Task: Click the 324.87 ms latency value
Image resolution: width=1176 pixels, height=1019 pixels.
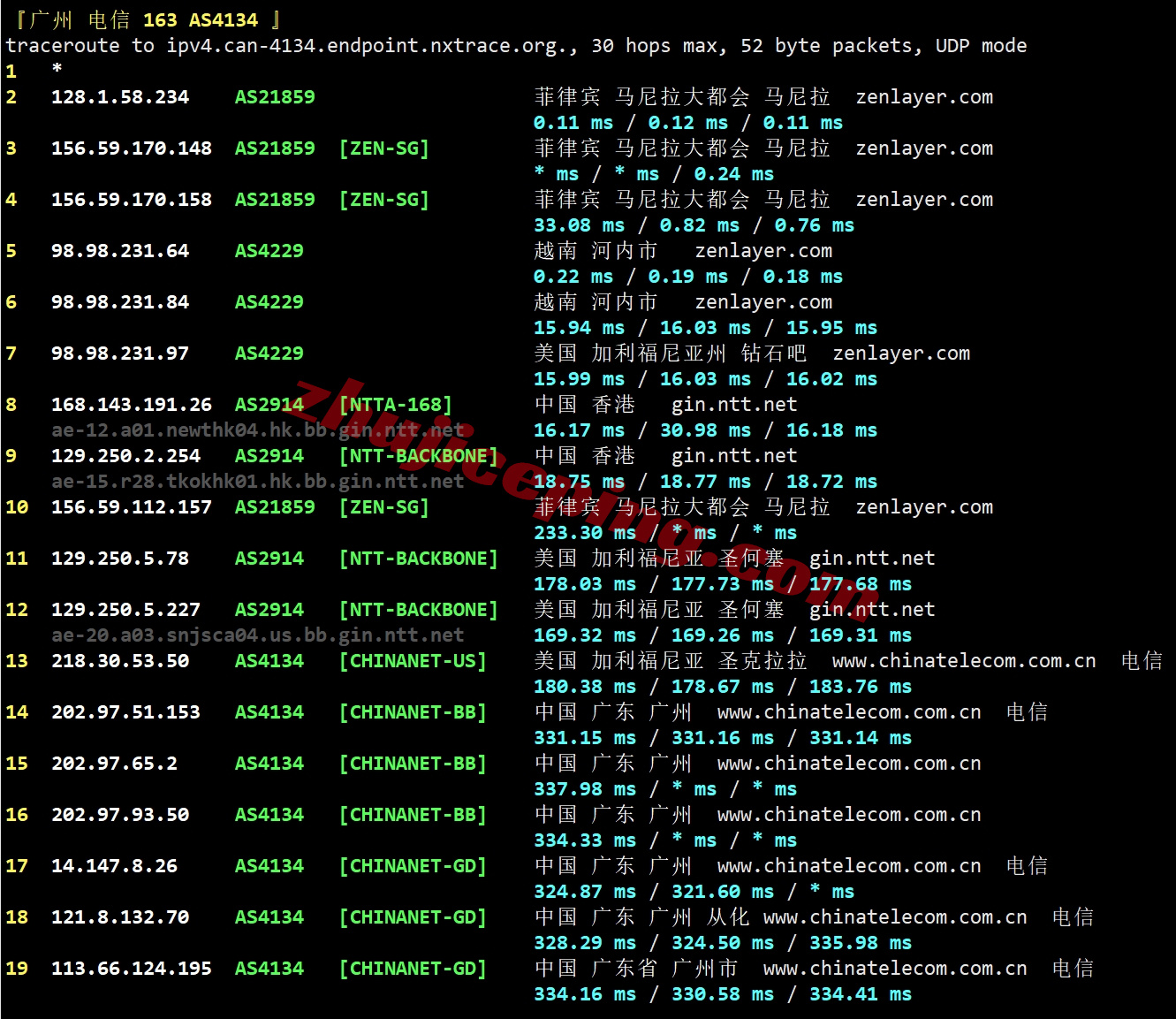Action: pyautogui.click(x=585, y=892)
